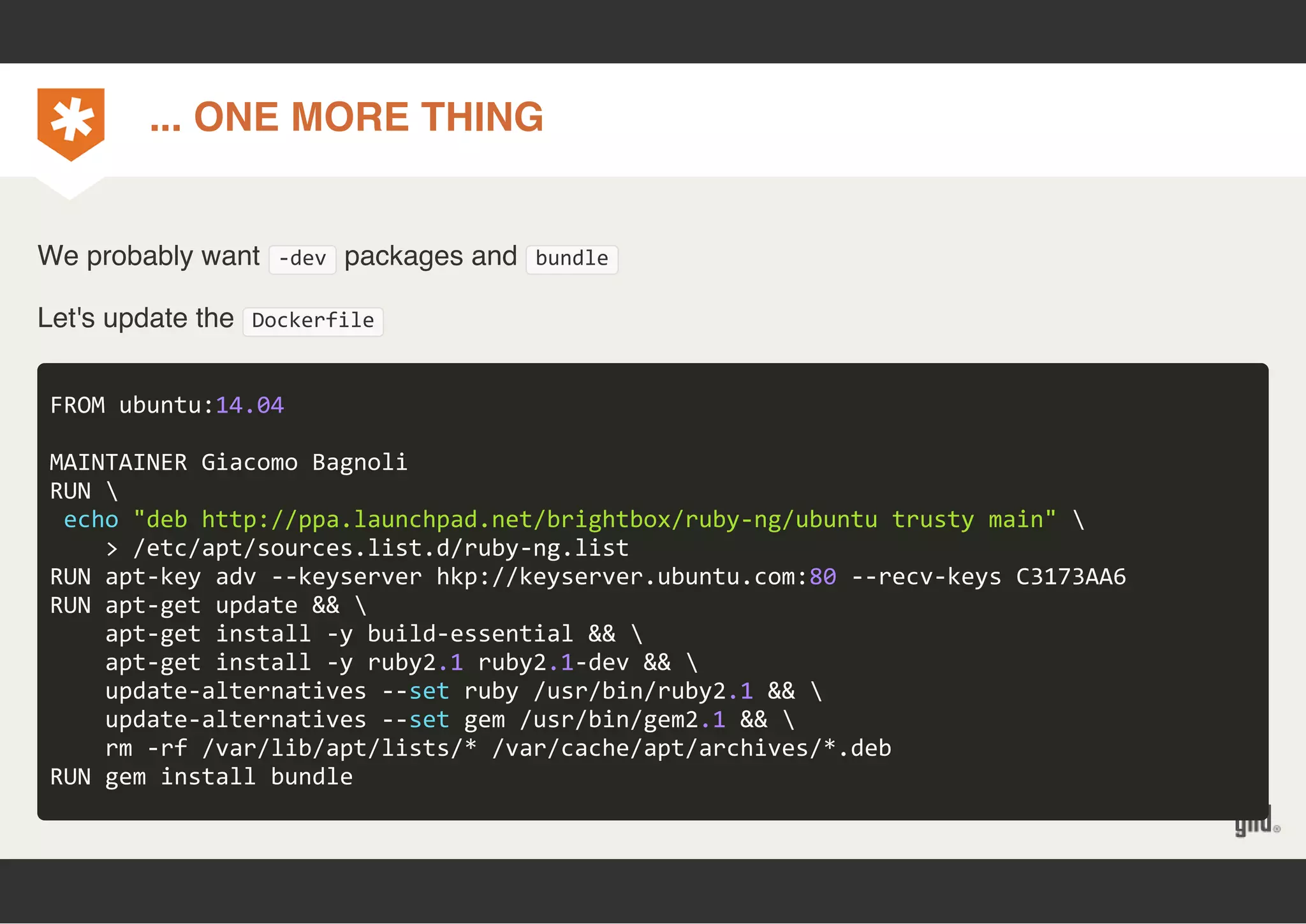Viewport: 1306px width, 924px height.
Task: Click the '-dev' inline code label
Action: [x=302, y=260]
